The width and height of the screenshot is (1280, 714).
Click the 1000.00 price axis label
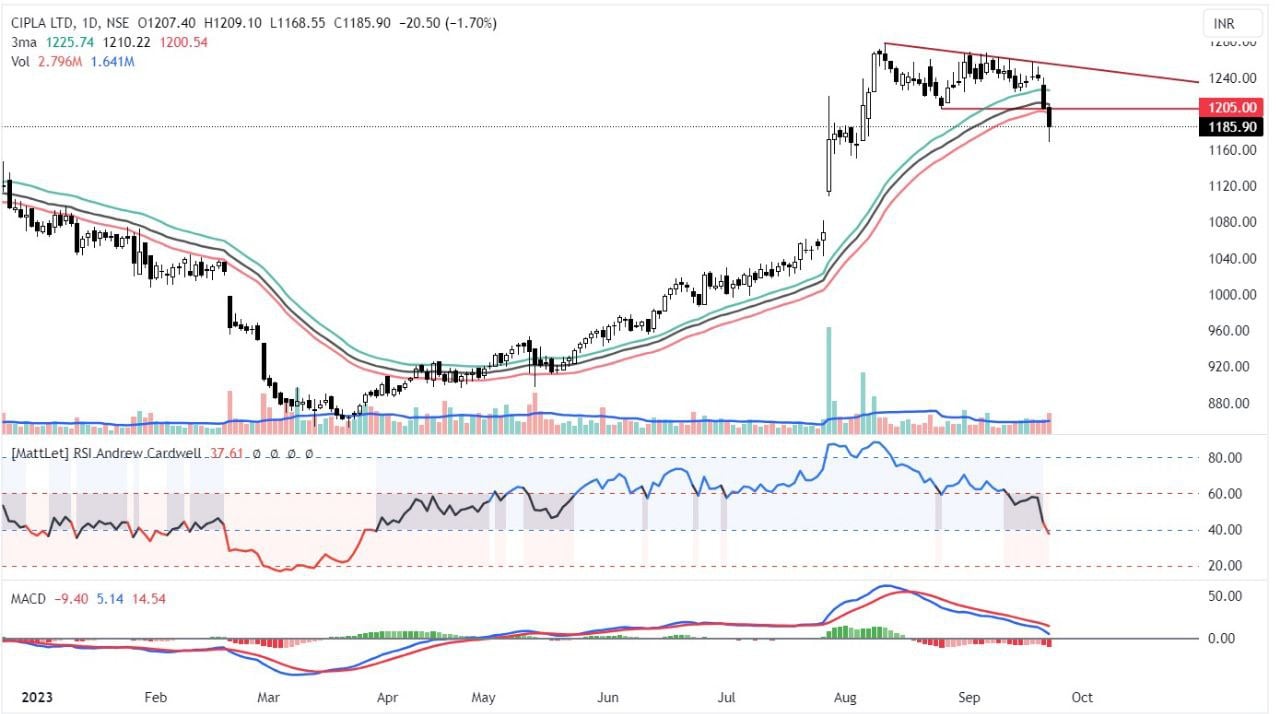tap(1232, 295)
